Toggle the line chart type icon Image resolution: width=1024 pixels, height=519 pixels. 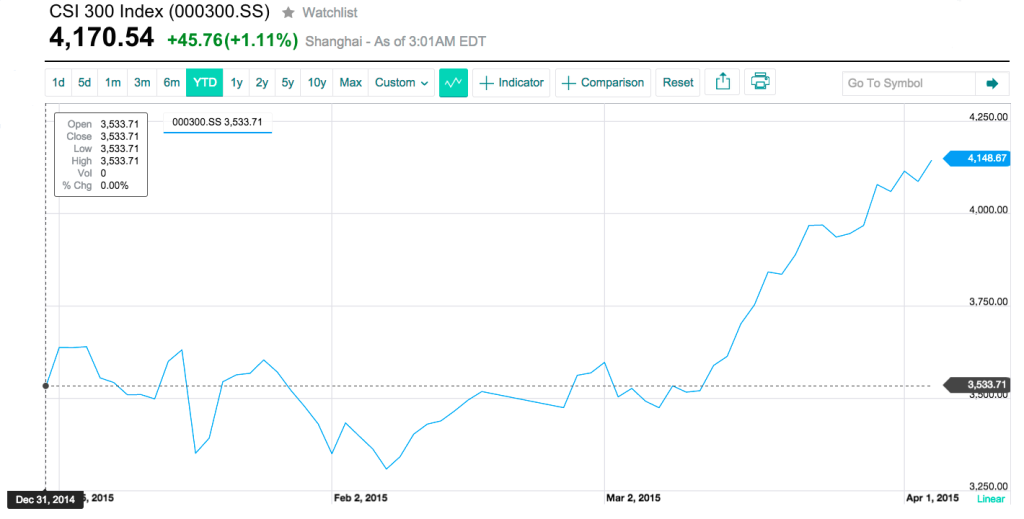(x=453, y=83)
